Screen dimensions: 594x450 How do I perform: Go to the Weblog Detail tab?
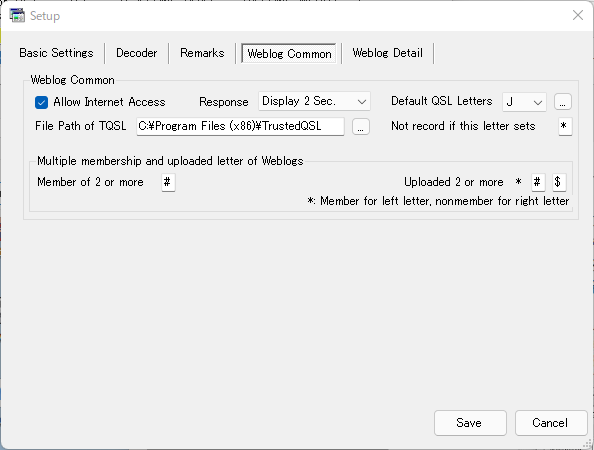pos(387,53)
